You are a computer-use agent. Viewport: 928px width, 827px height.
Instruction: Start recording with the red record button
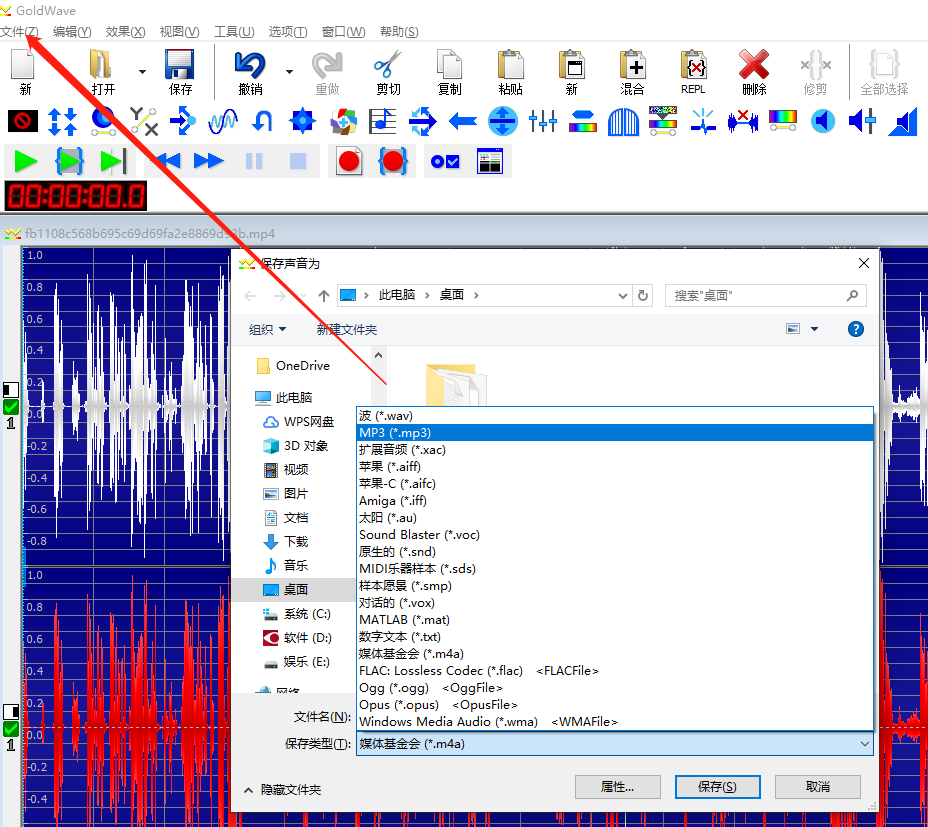click(349, 161)
